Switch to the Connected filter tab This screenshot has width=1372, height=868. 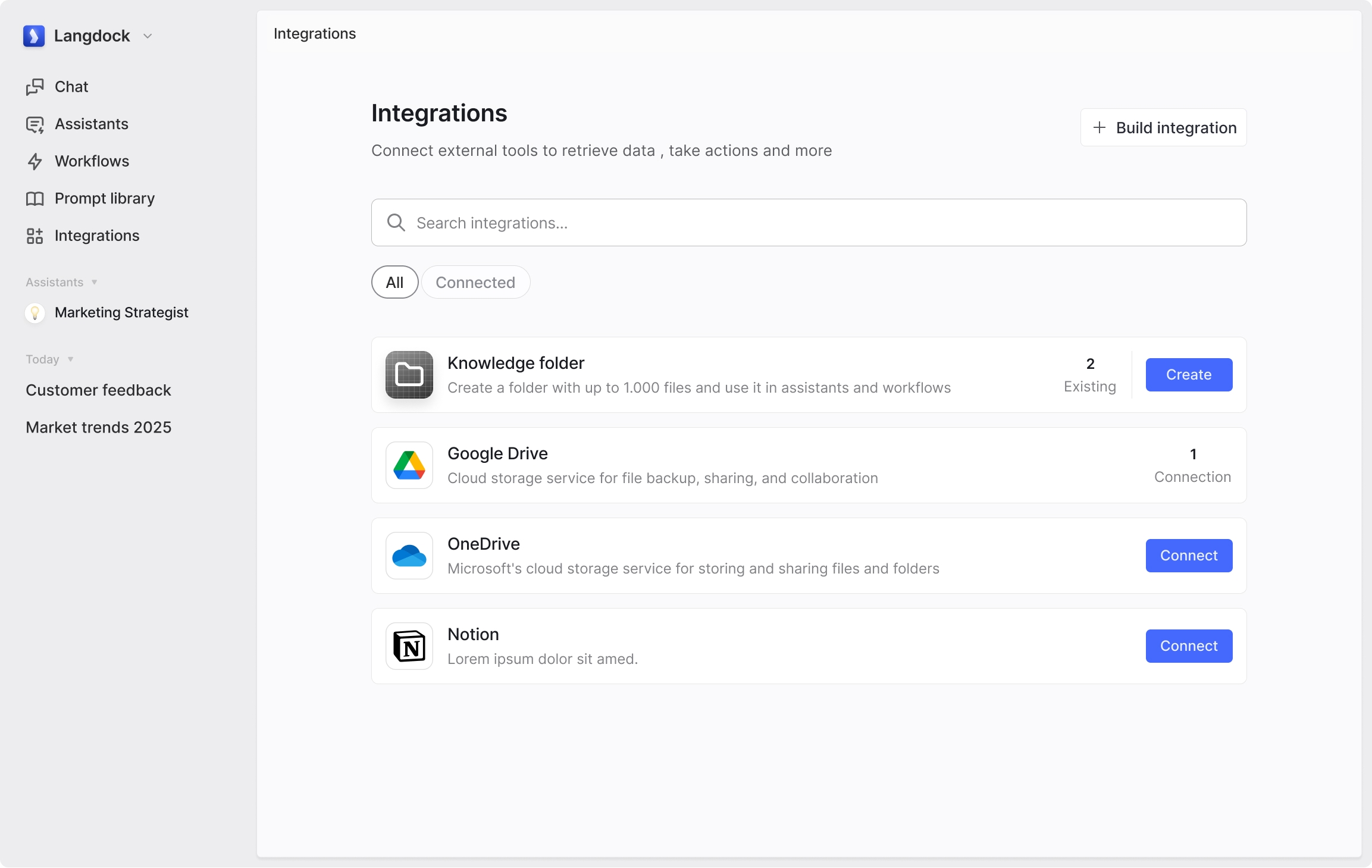click(x=475, y=282)
